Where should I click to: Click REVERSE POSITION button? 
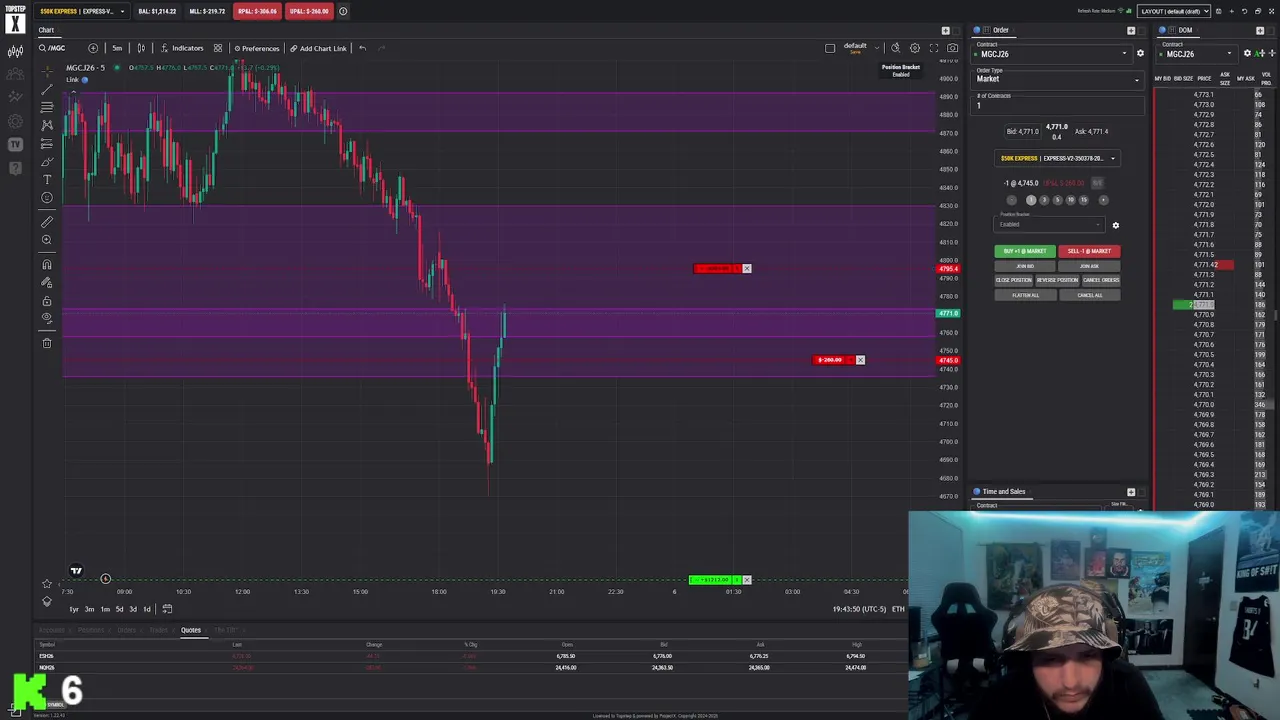(x=1057, y=280)
